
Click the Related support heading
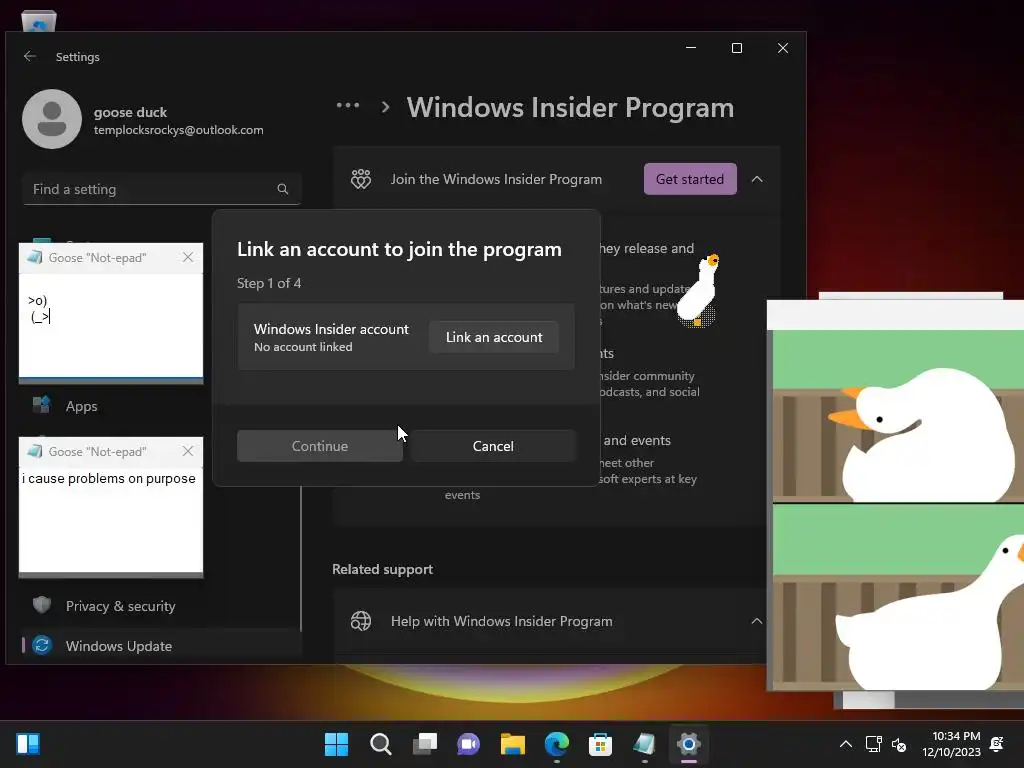click(x=382, y=569)
